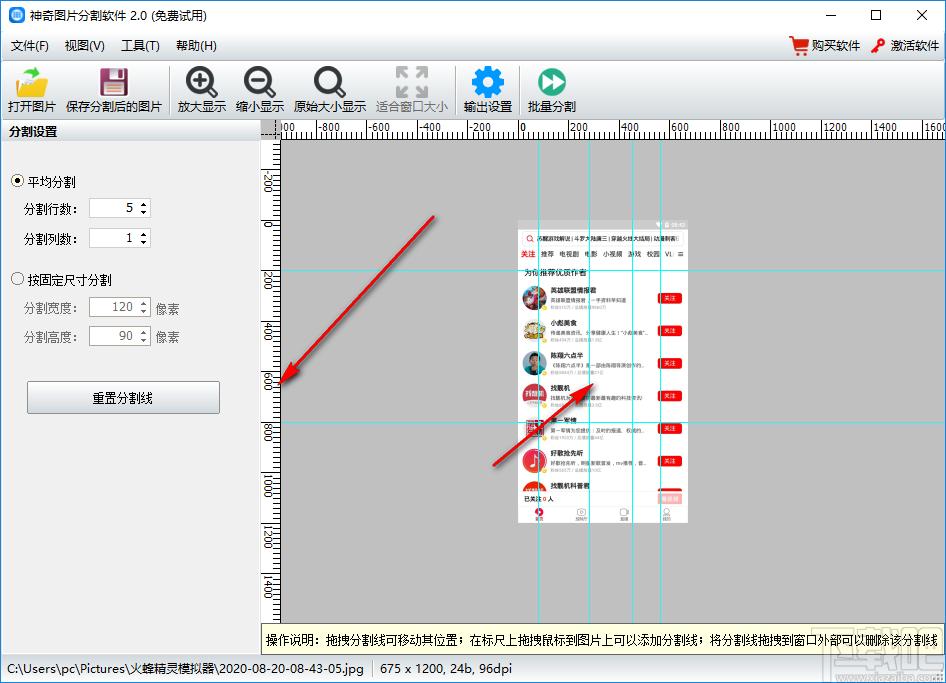Increase 分割行数 with up arrow
946x683 pixels.
[x=144, y=204]
